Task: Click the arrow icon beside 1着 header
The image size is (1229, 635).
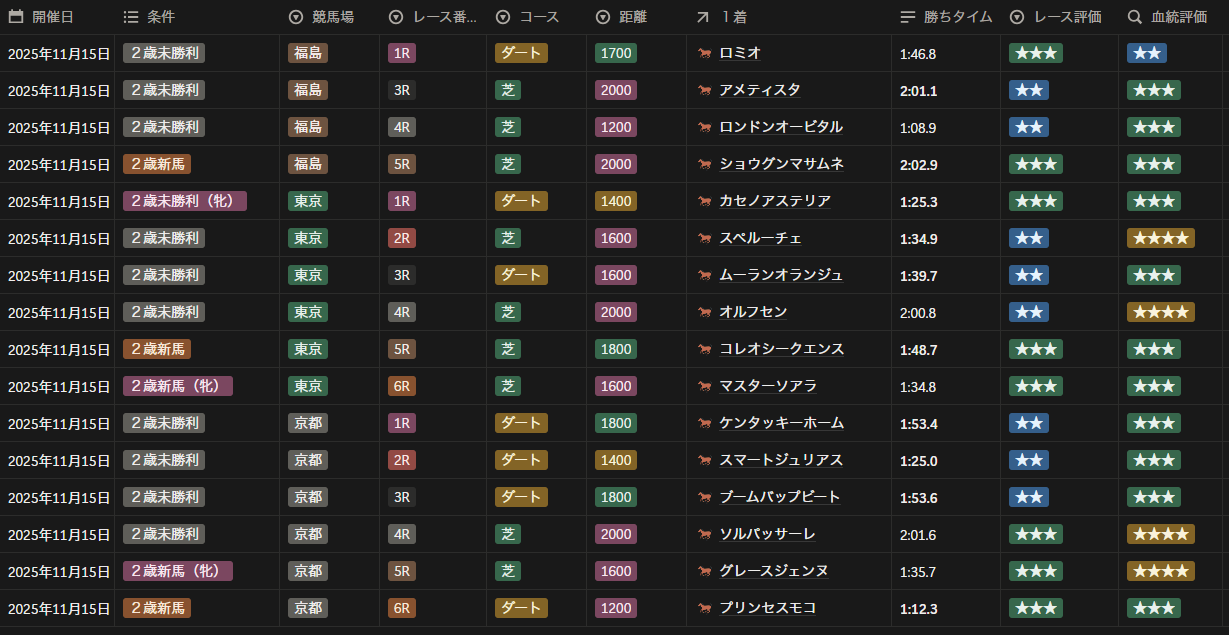Action: [704, 17]
